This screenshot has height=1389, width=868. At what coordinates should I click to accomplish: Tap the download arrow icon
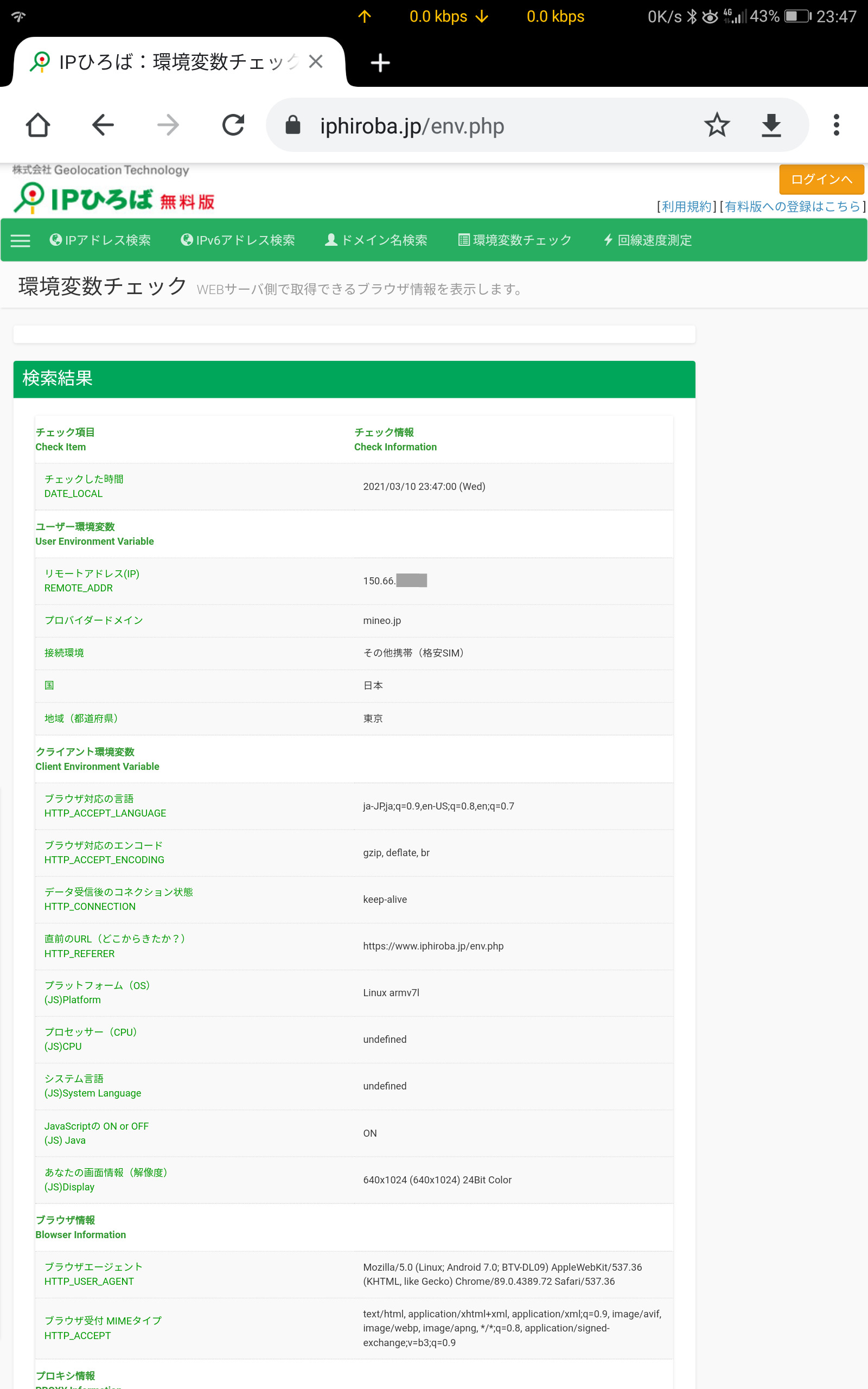(771, 125)
